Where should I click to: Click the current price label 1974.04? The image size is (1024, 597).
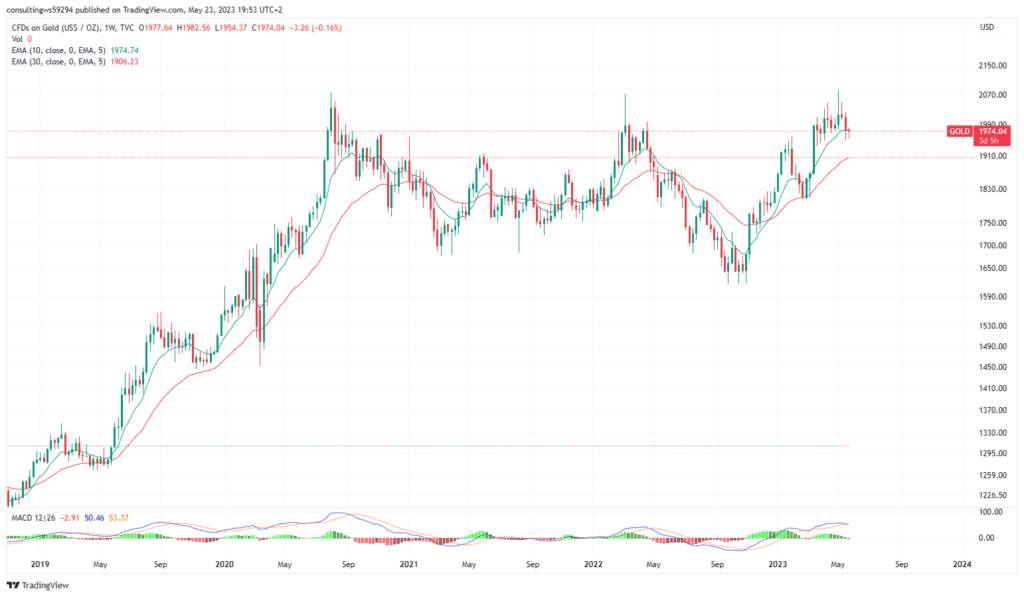pyautogui.click(x=989, y=130)
